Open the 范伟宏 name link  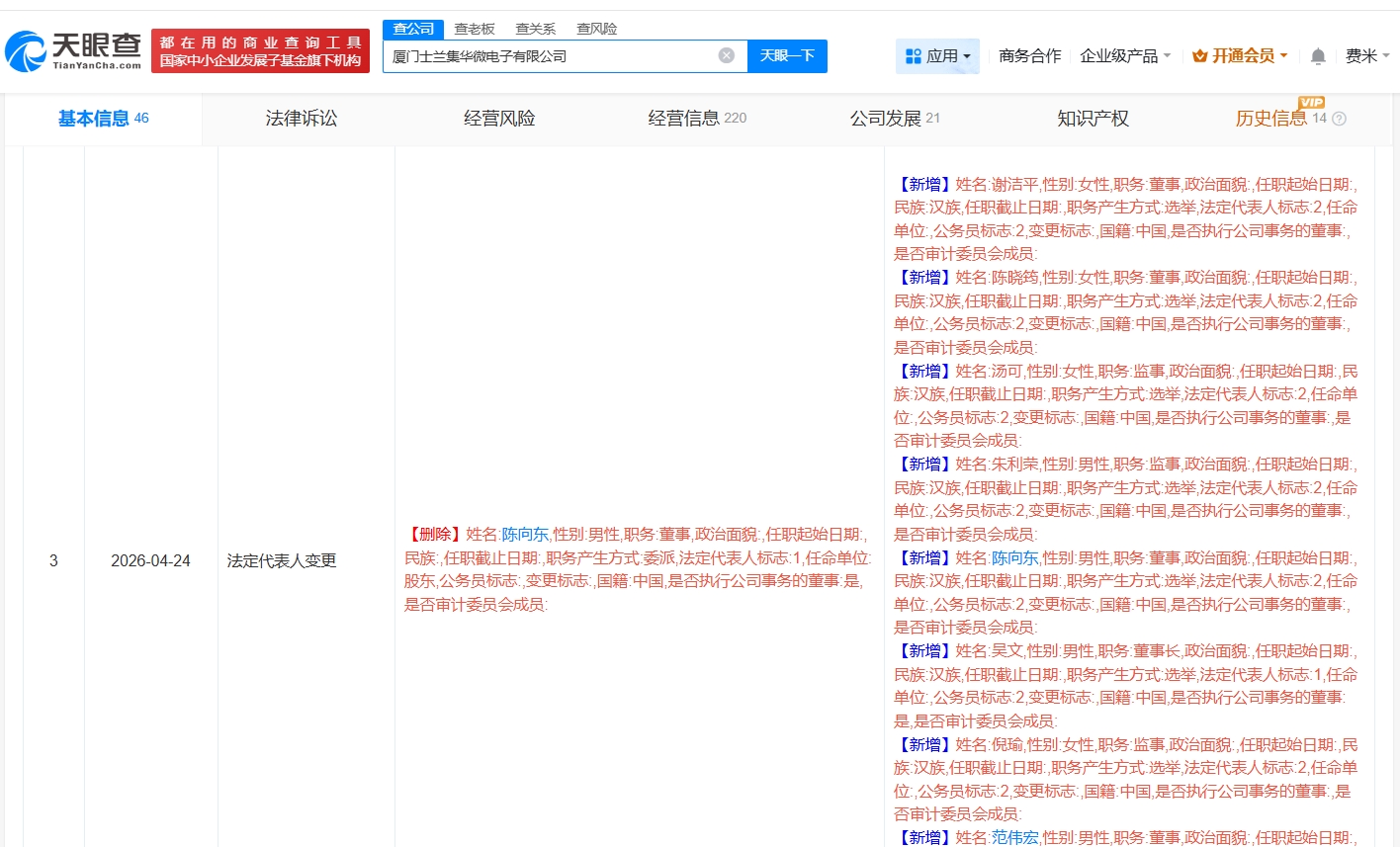click(x=1014, y=837)
